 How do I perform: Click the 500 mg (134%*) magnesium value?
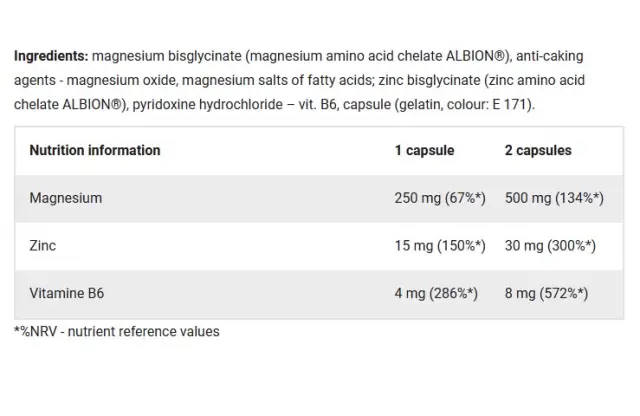554,198
